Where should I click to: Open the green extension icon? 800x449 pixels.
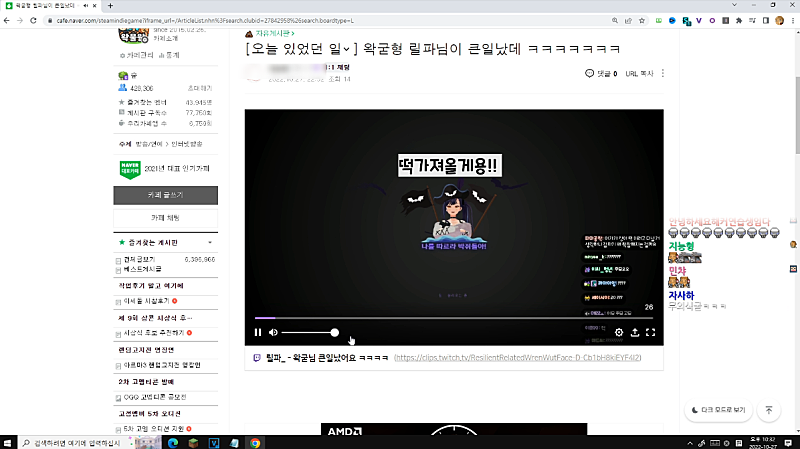tap(659, 20)
